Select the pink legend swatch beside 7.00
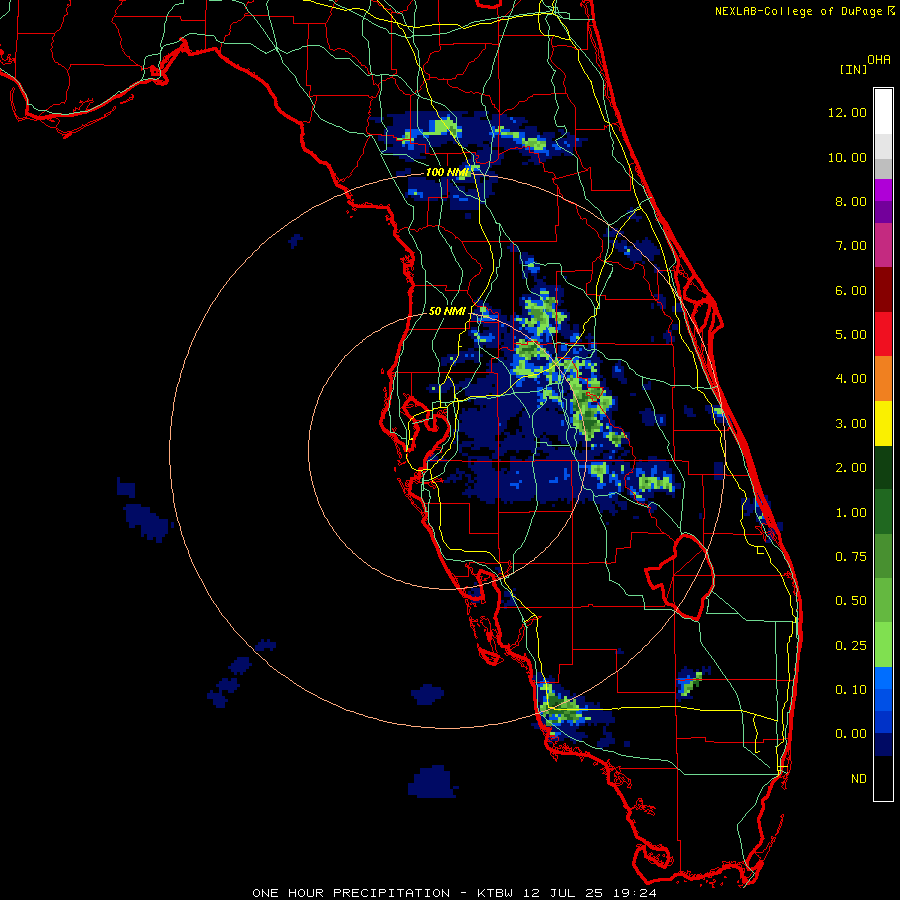Screen dimensions: 900x900 (x=883, y=245)
